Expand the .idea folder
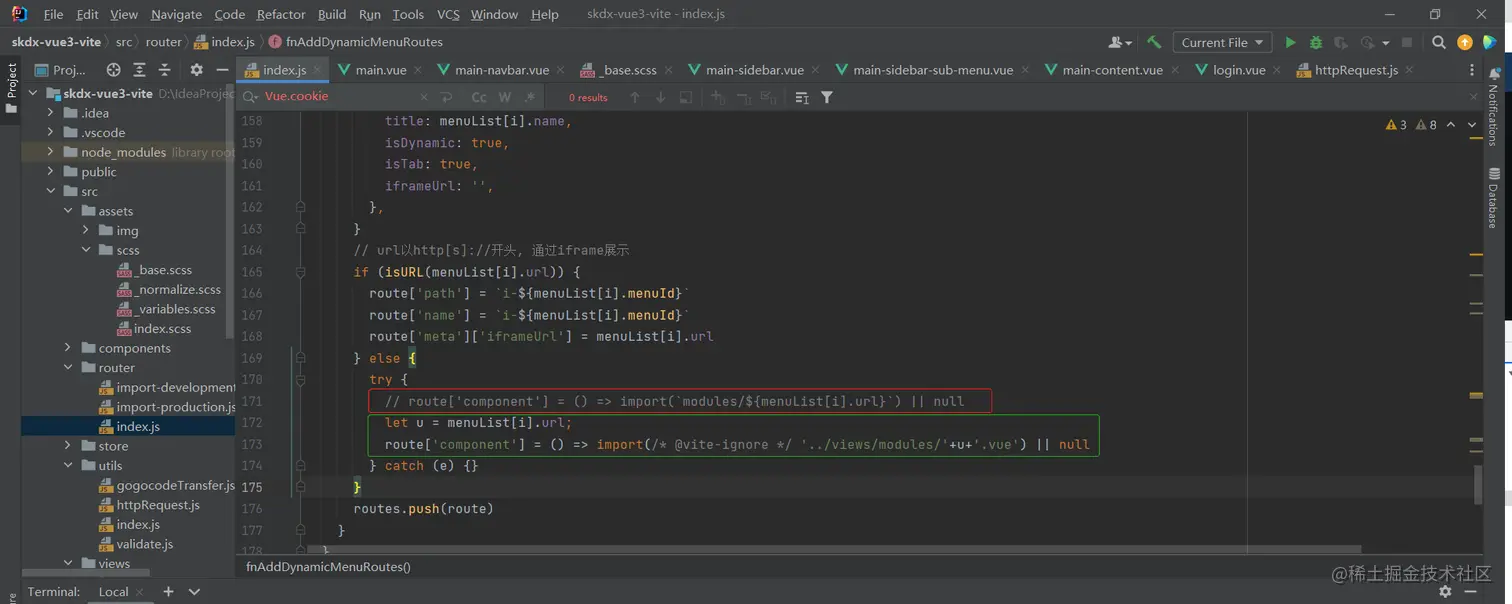This screenshot has width=1512, height=604. tap(51, 113)
